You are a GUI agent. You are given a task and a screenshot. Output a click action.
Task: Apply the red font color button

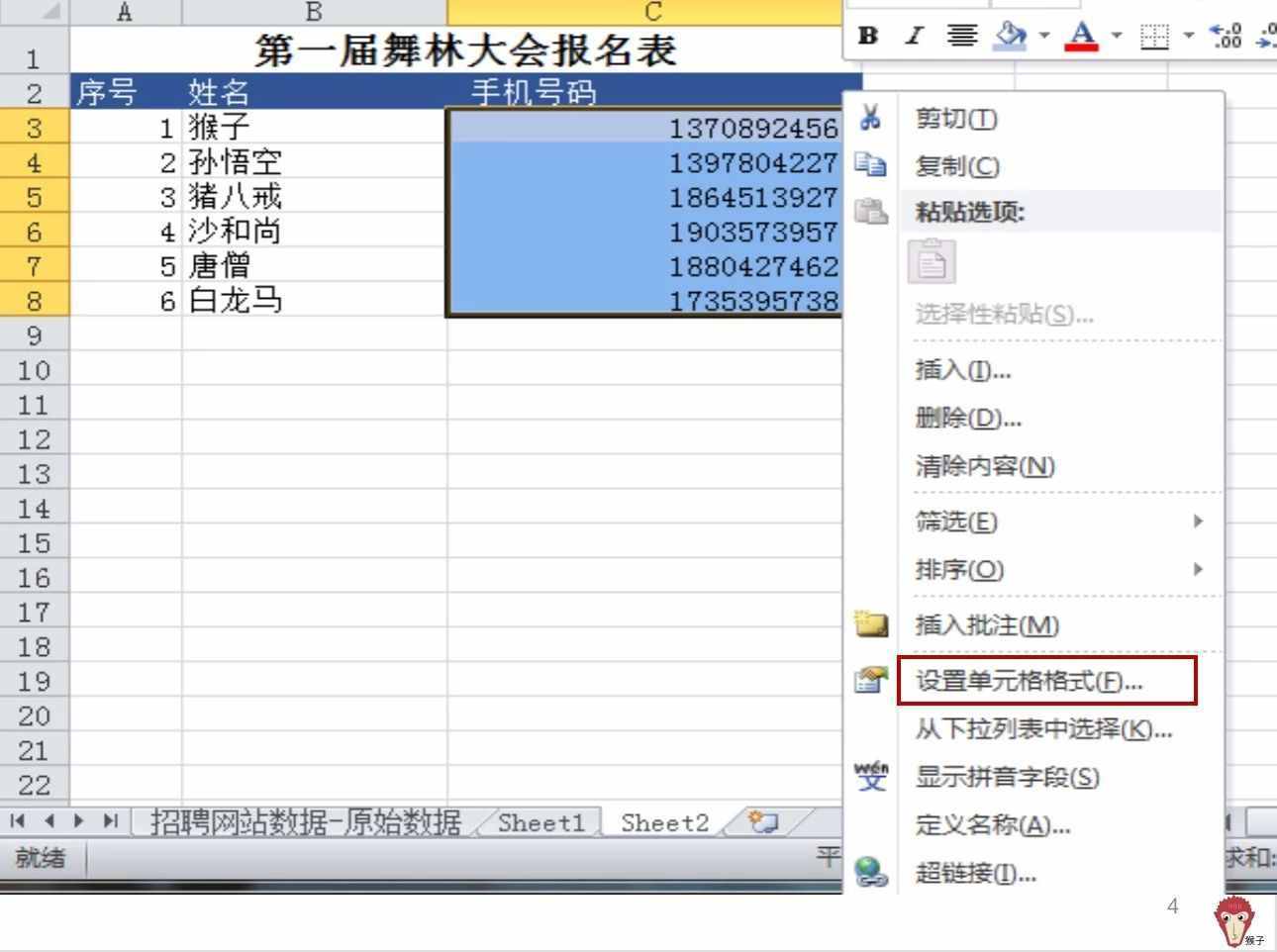[x=1082, y=36]
